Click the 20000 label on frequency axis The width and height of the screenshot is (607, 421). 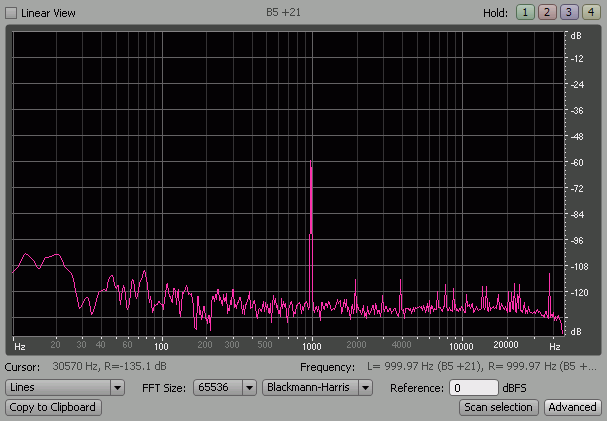click(506, 345)
